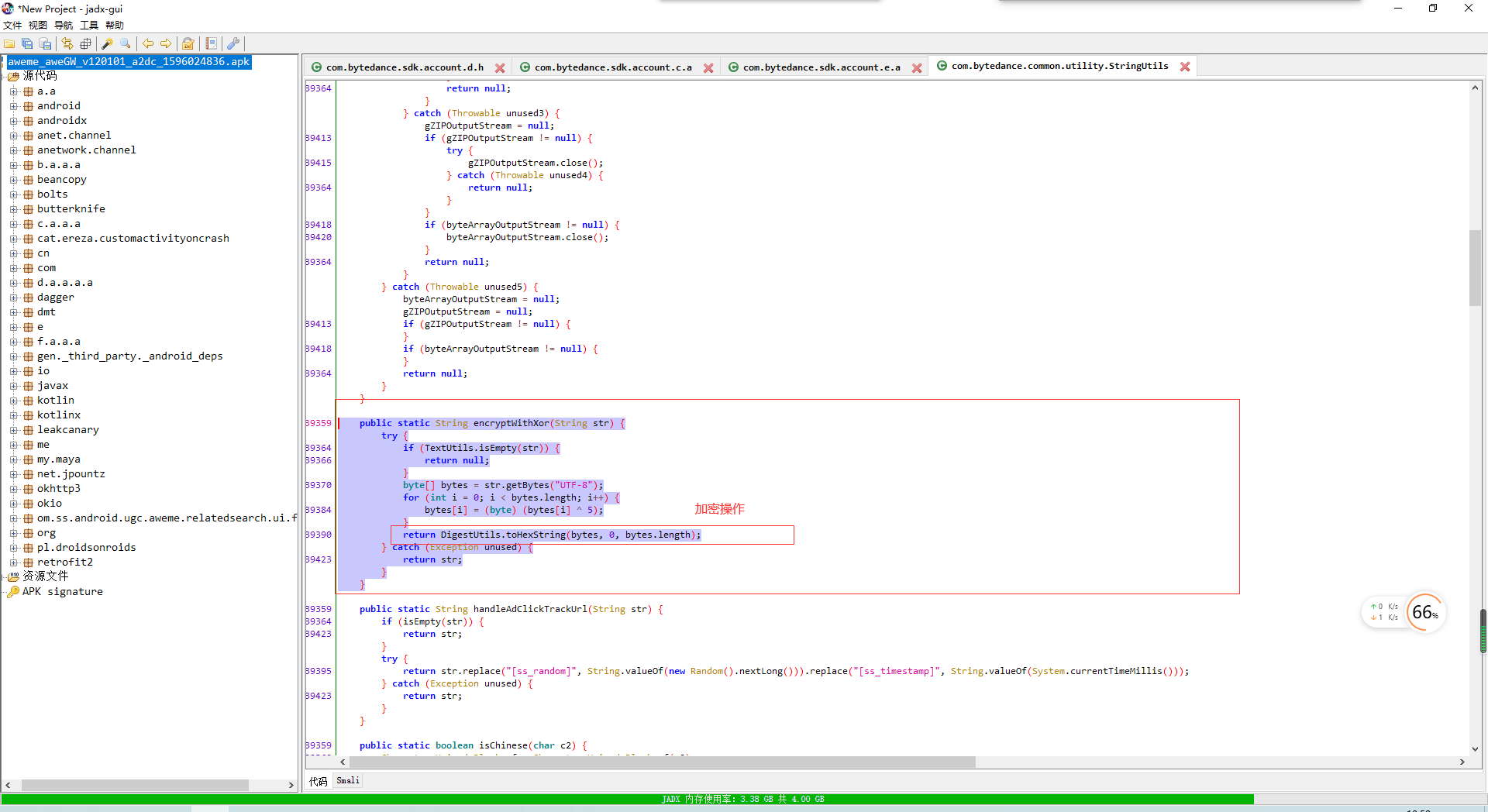Viewport: 1488px width, 812px height.
Task: Switch to the 代码 view tab
Action: pos(319,781)
